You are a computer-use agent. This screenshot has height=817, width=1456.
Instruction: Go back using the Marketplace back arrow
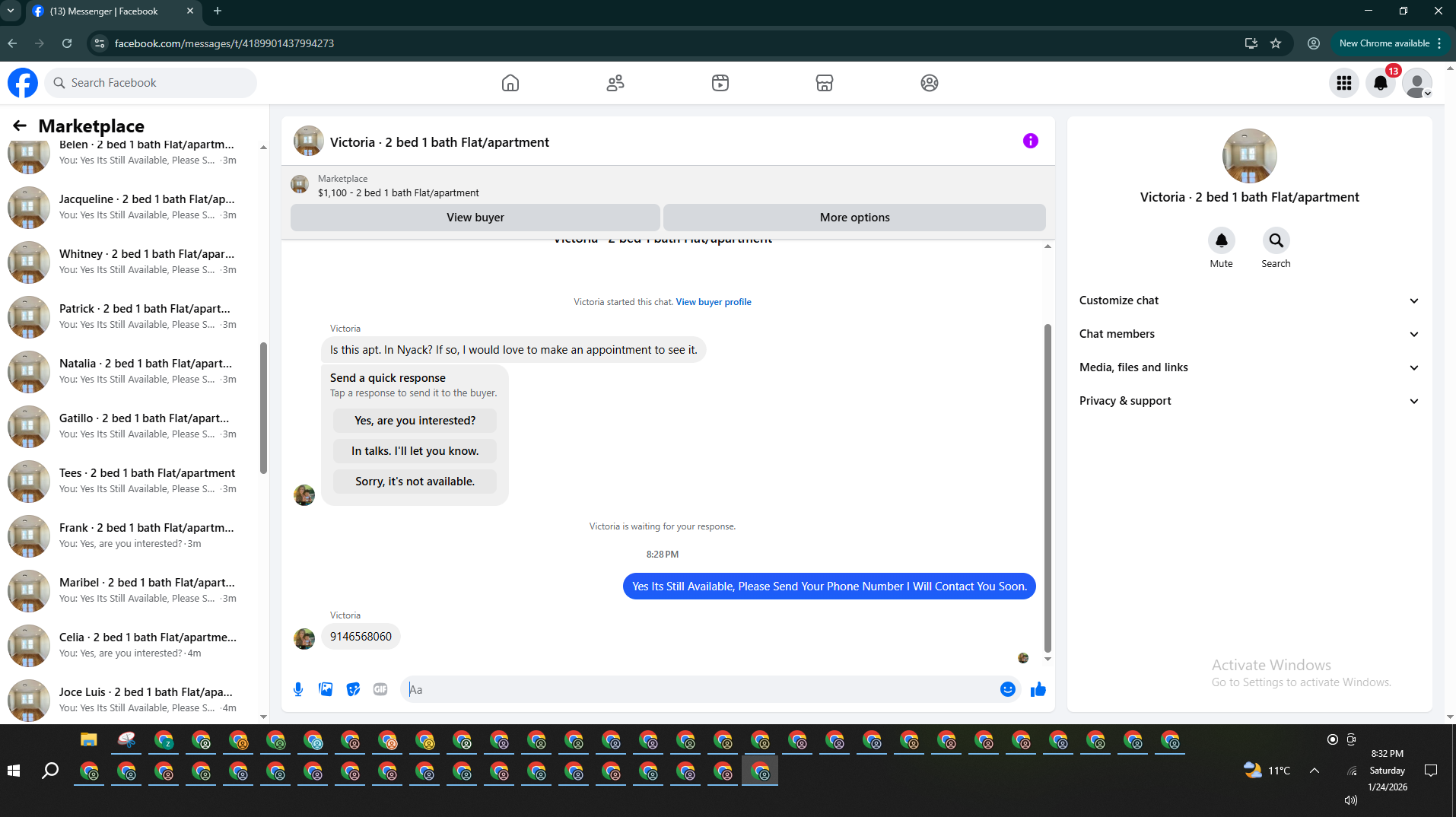[20, 126]
